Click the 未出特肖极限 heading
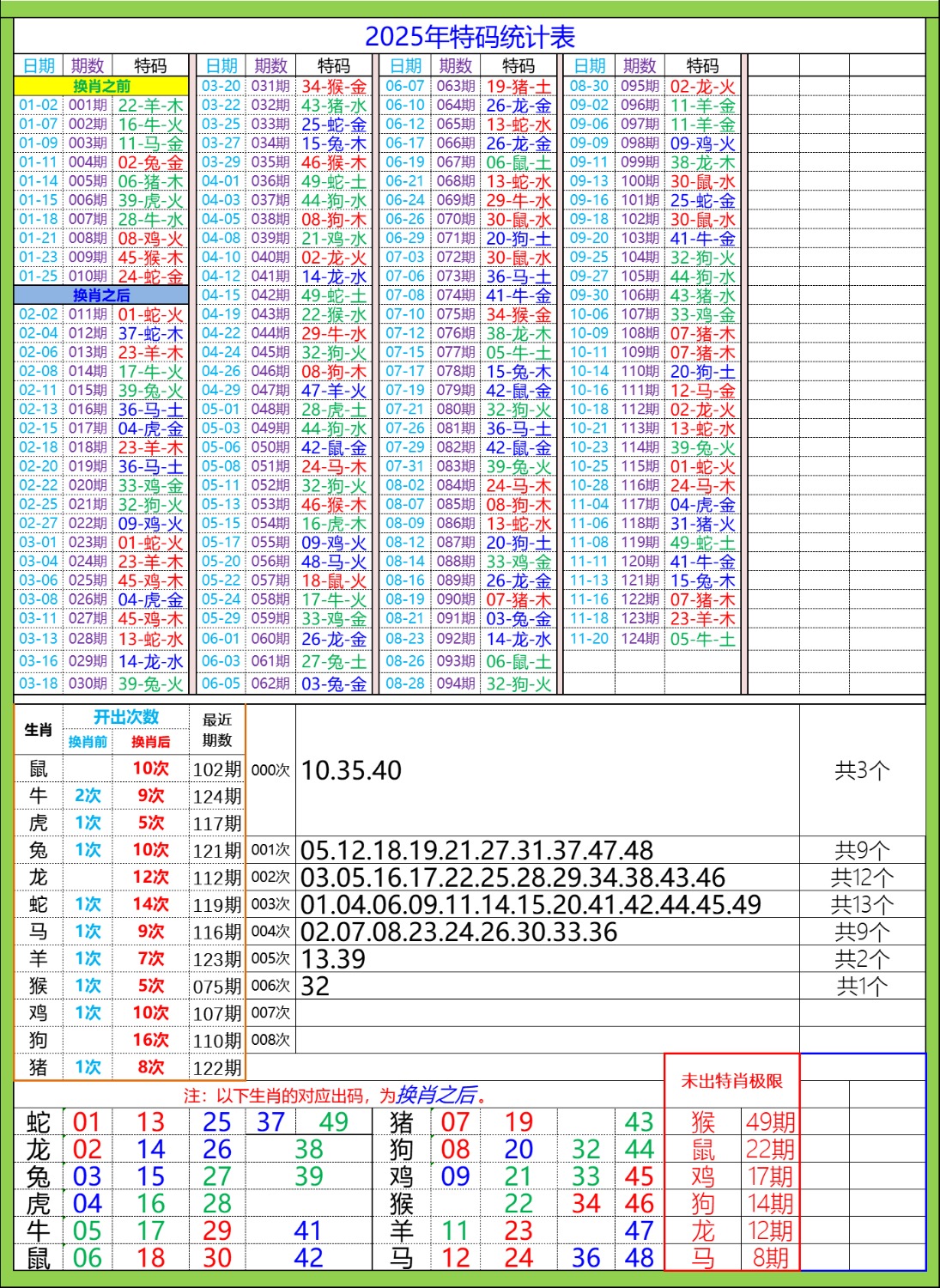The width and height of the screenshot is (940, 1288). point(731,1081)
